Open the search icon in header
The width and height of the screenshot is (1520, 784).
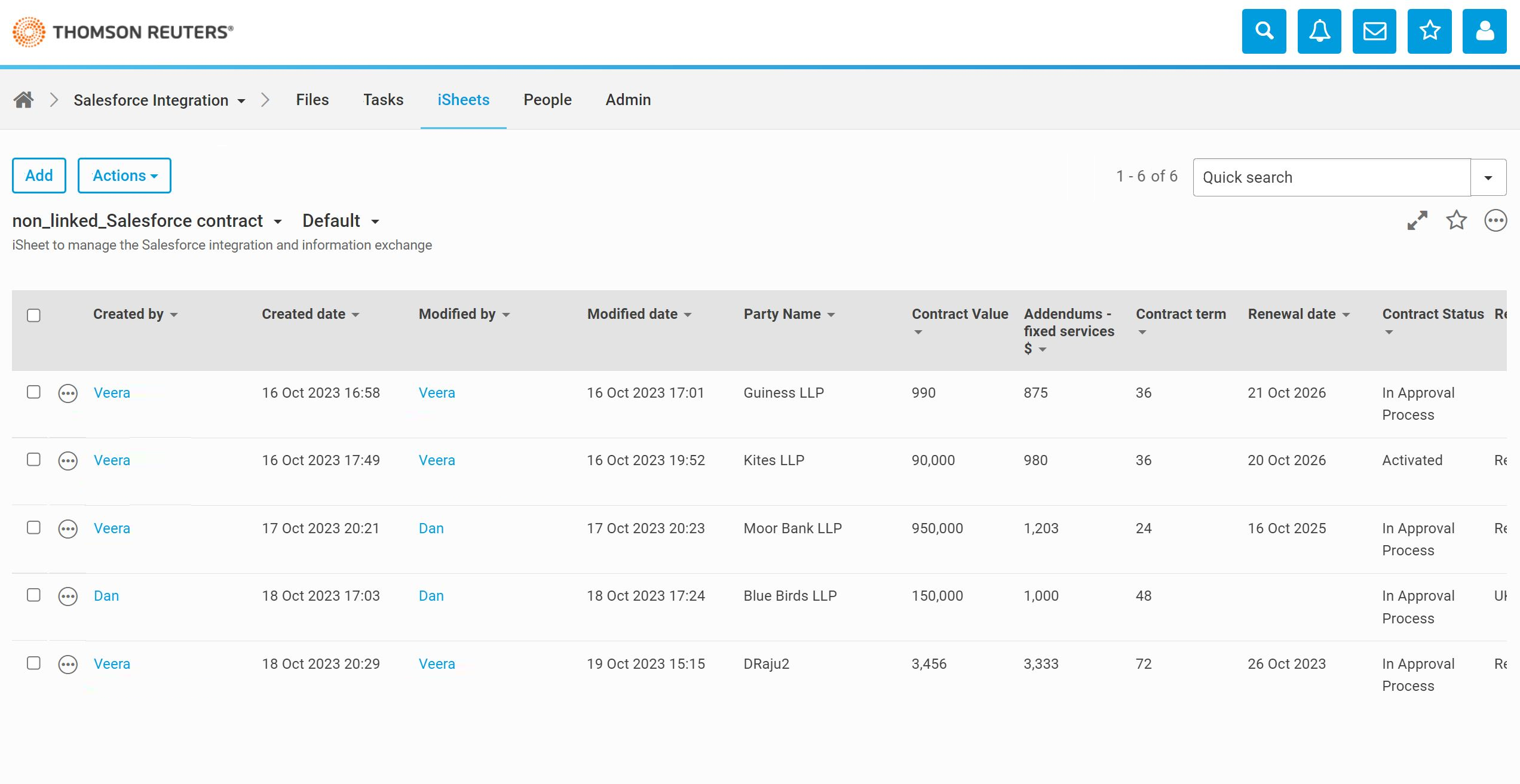[x=1264, y=31]
